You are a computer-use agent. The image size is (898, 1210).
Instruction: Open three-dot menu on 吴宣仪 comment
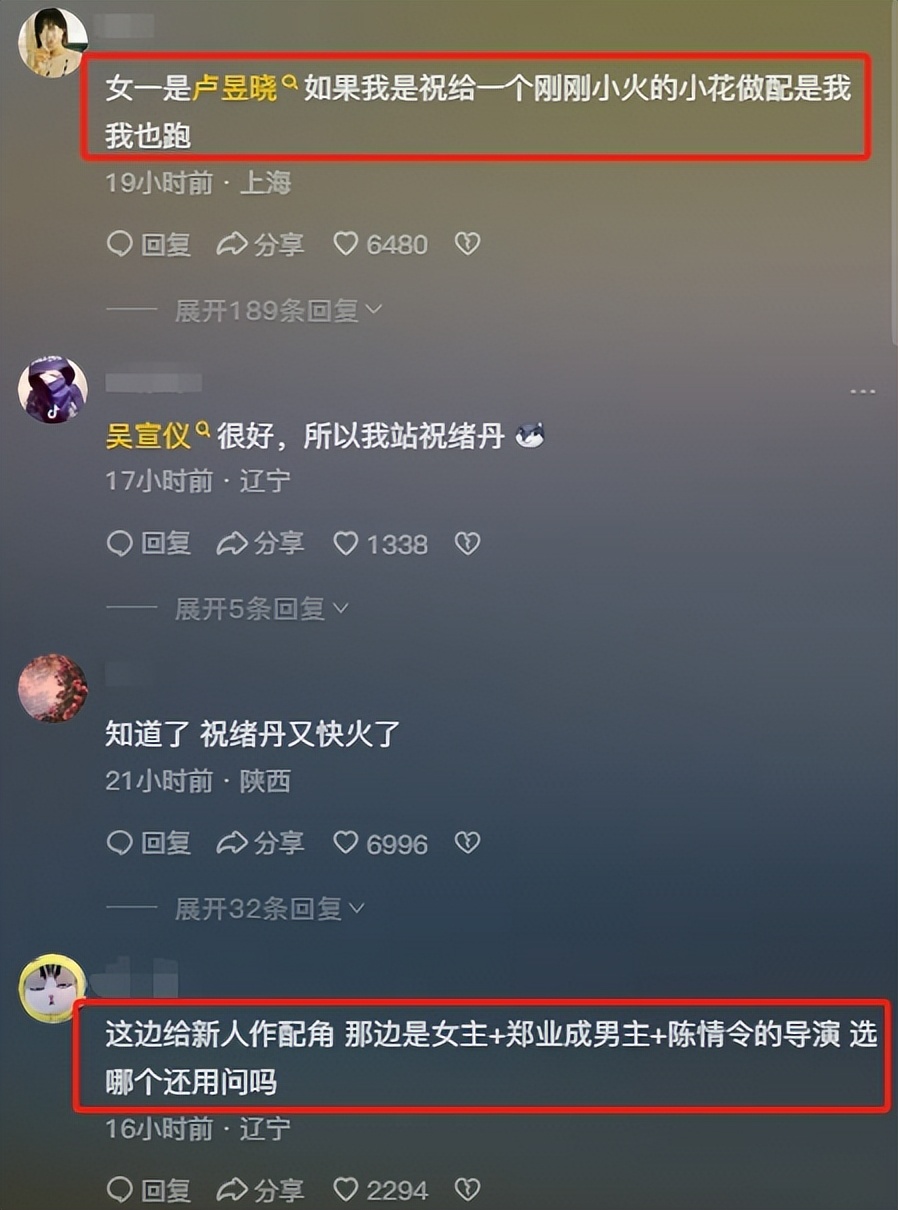click(862, 392)
